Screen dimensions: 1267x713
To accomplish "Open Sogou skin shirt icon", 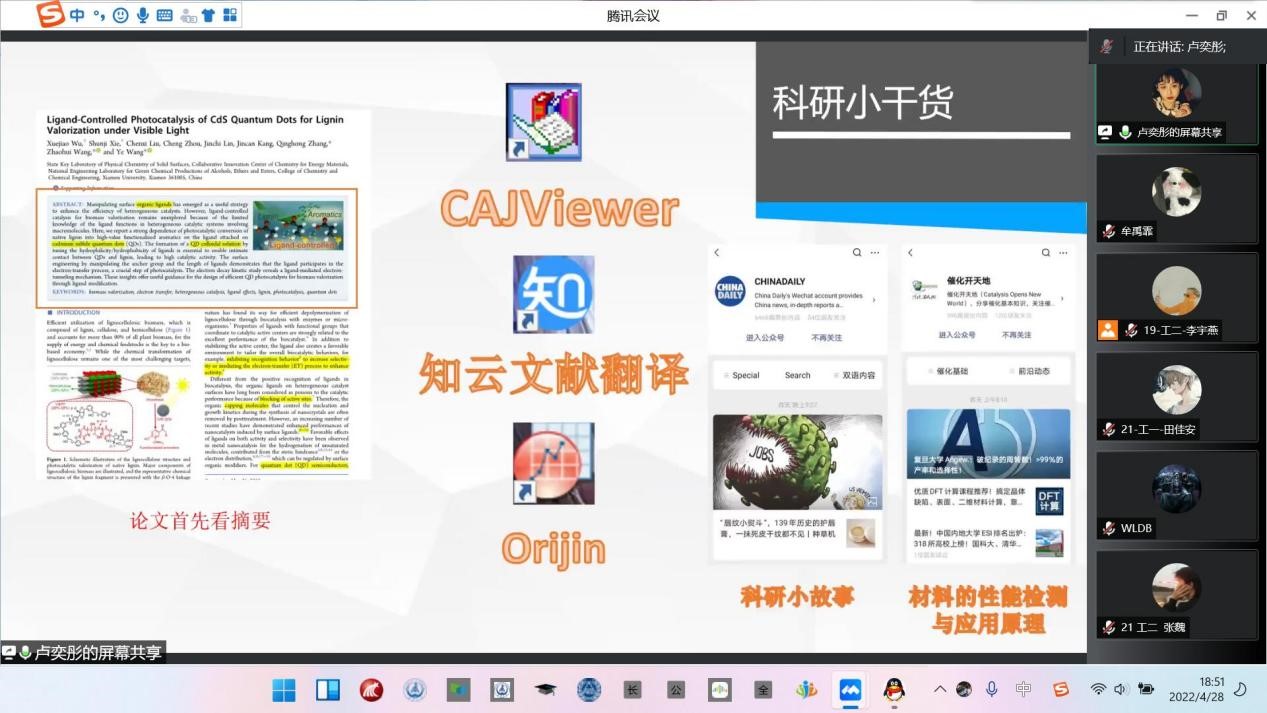I will click(208, 15).
